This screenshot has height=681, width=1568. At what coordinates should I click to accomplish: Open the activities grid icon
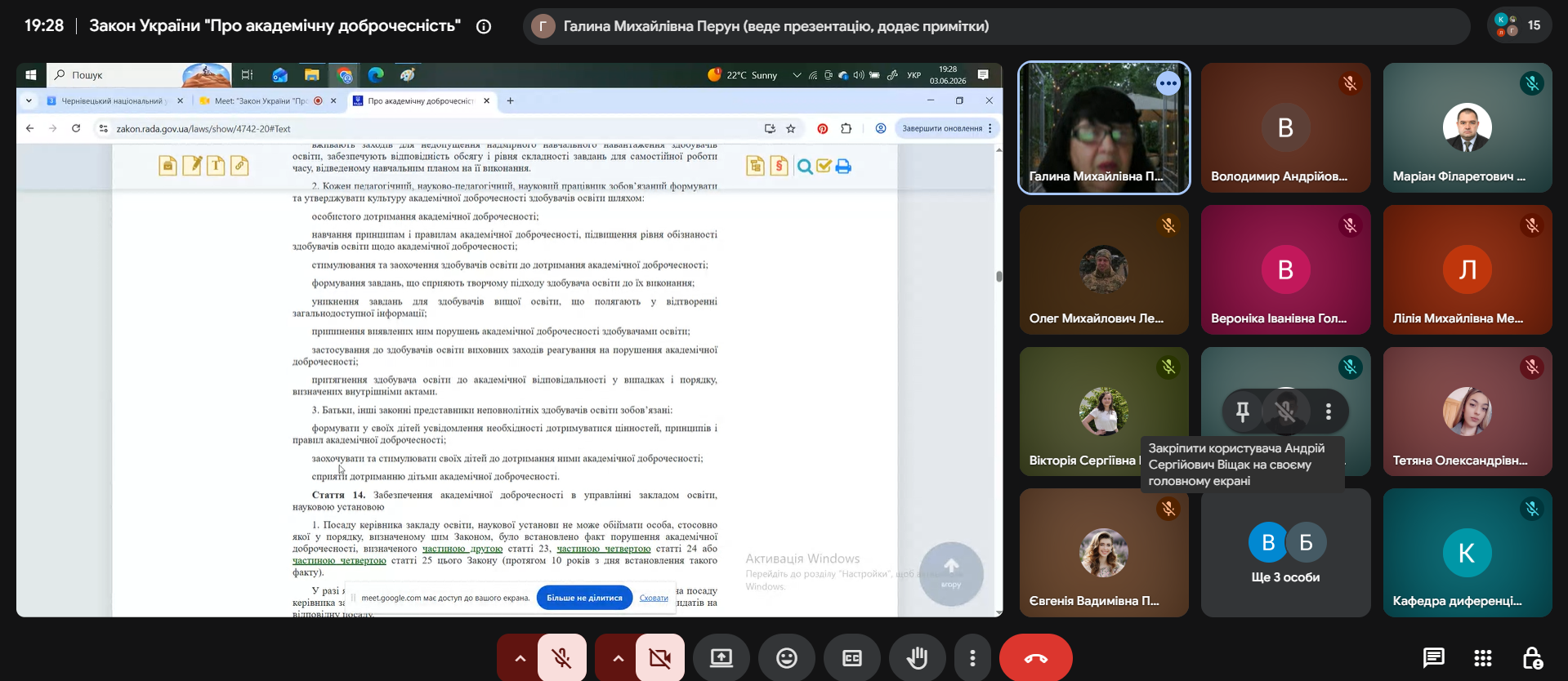click(x=1483, y=658)
